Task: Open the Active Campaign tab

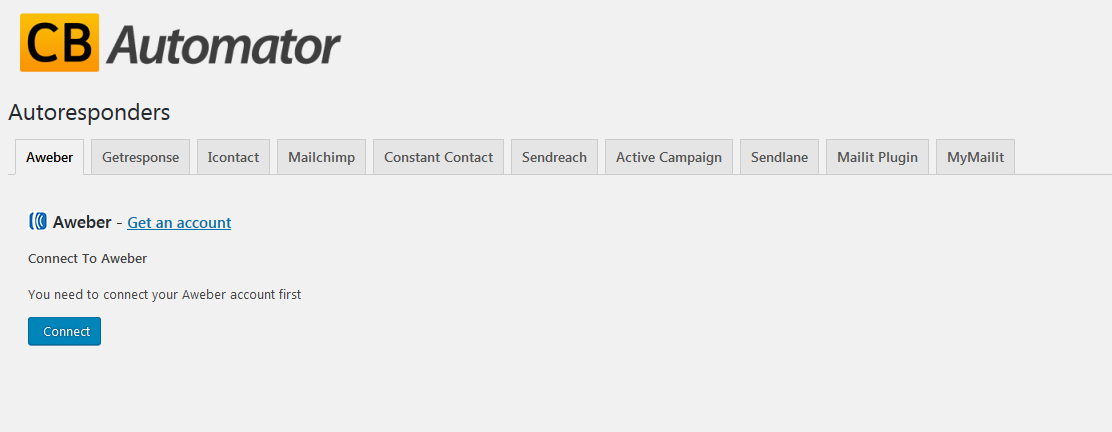Action: 668,157
